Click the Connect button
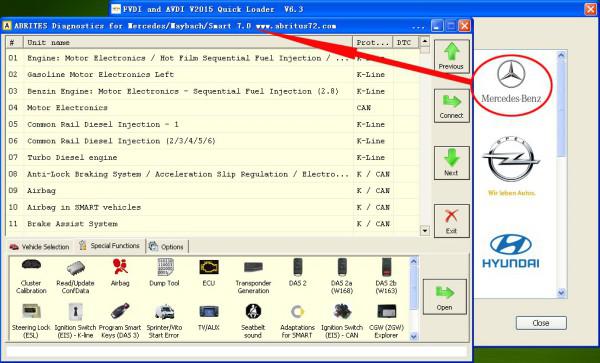The height and width of the screenshot is (363, 600). (x=452, y=106)
